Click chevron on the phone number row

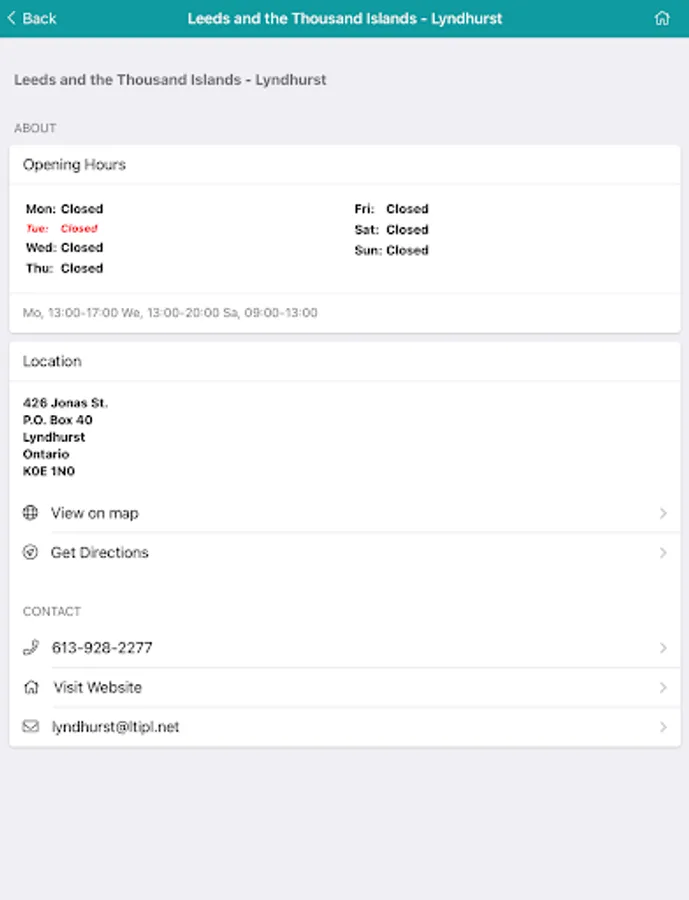tap(663, 648)
